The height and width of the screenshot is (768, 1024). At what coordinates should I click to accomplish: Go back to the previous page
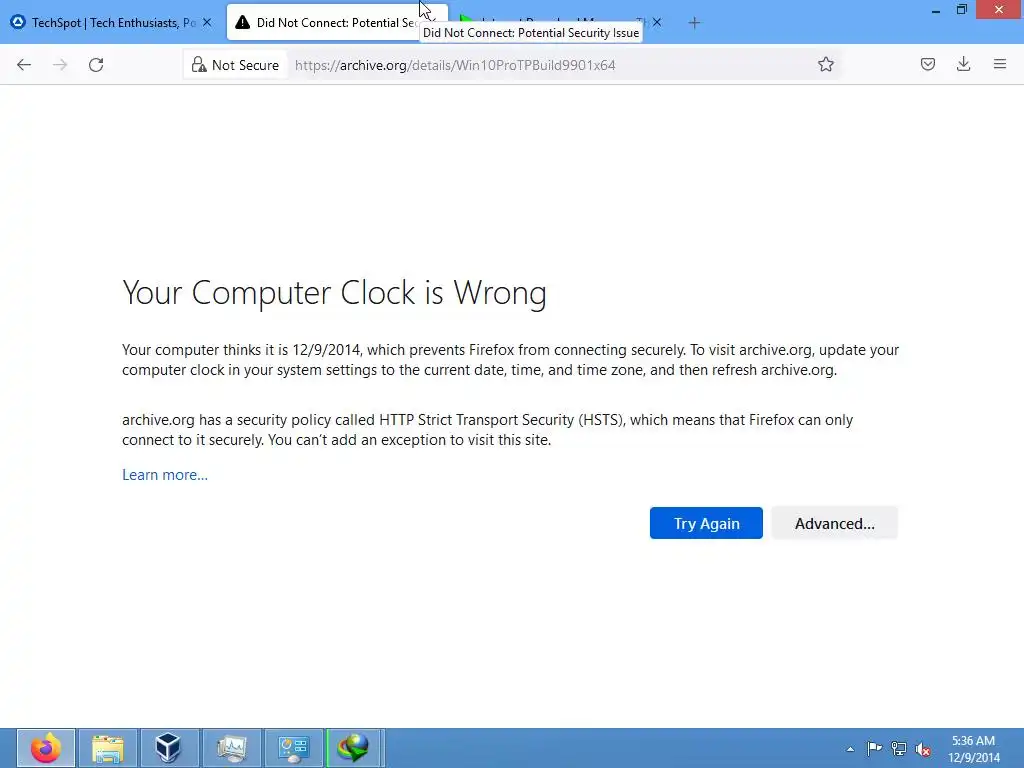[24, 65]
